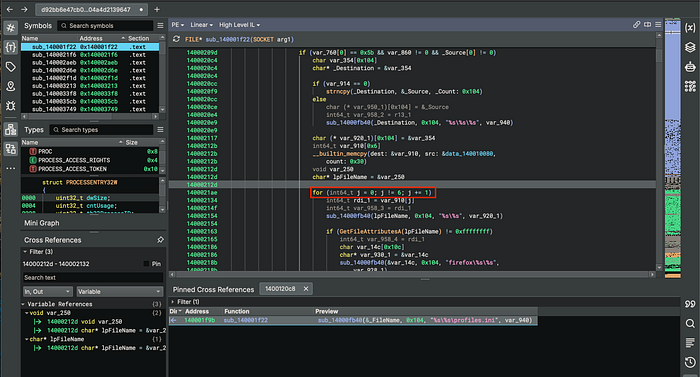The height and width of the screenshot is (377, 700).
Task: Open the Stack layers sidebar icon
Action: (690, 47)
